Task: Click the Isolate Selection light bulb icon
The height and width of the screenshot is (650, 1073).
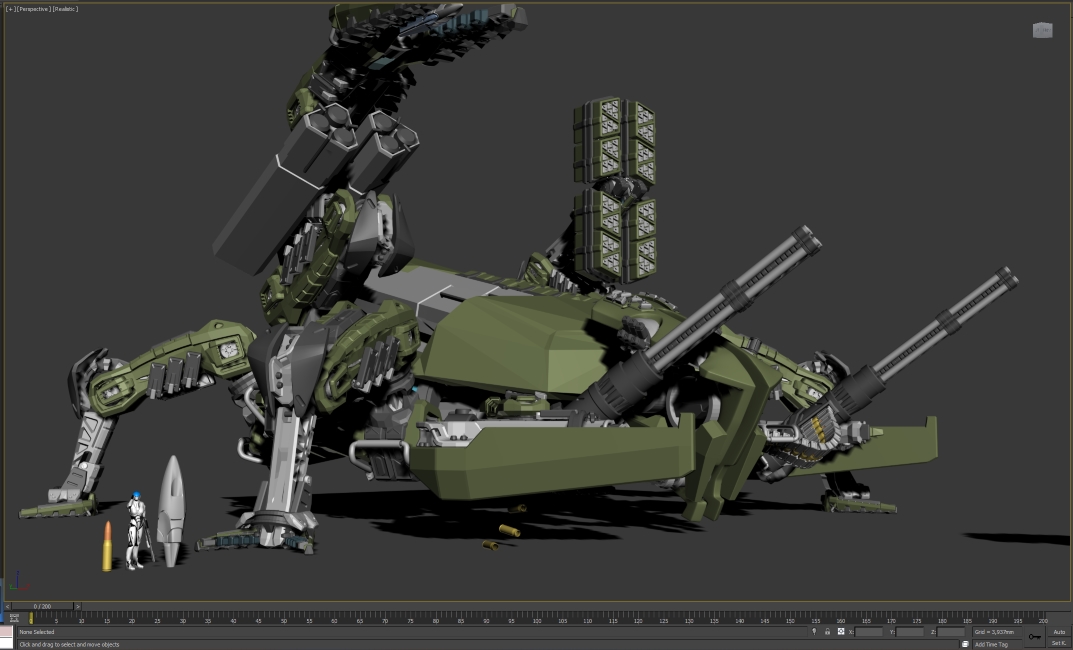Action: coord(814,632)
